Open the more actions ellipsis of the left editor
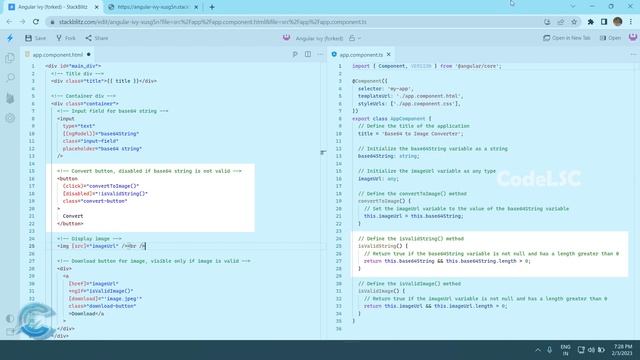Screen dimensions: 640x360 (x=320, y=54)
